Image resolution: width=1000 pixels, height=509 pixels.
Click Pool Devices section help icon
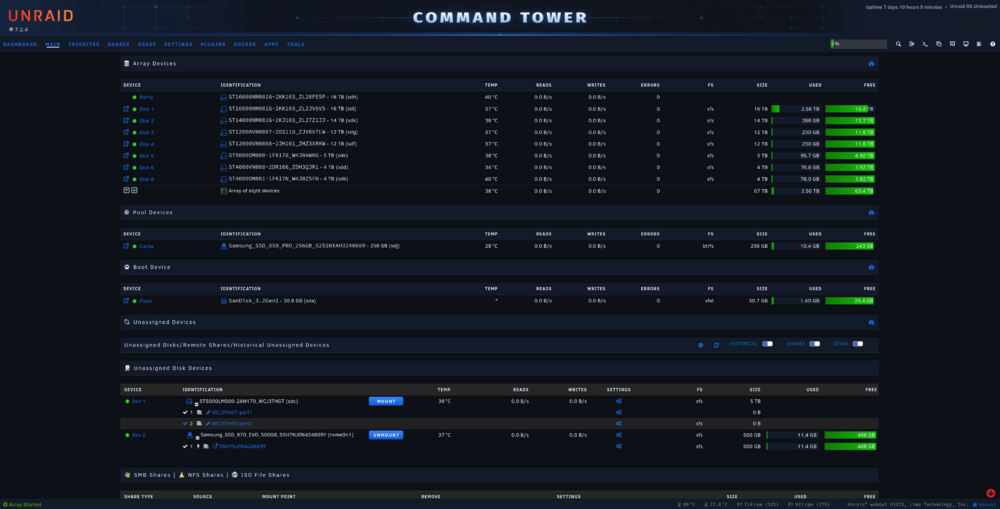tap(871, 212)
